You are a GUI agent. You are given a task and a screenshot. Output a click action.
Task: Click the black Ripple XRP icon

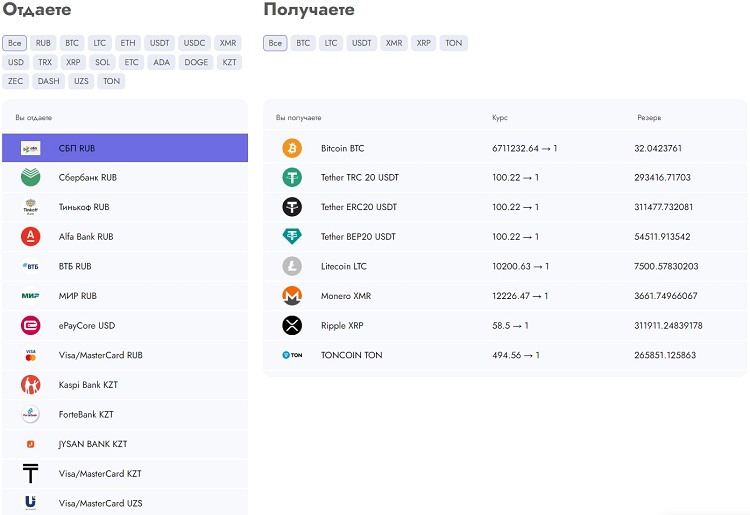(x=292, y=326)
